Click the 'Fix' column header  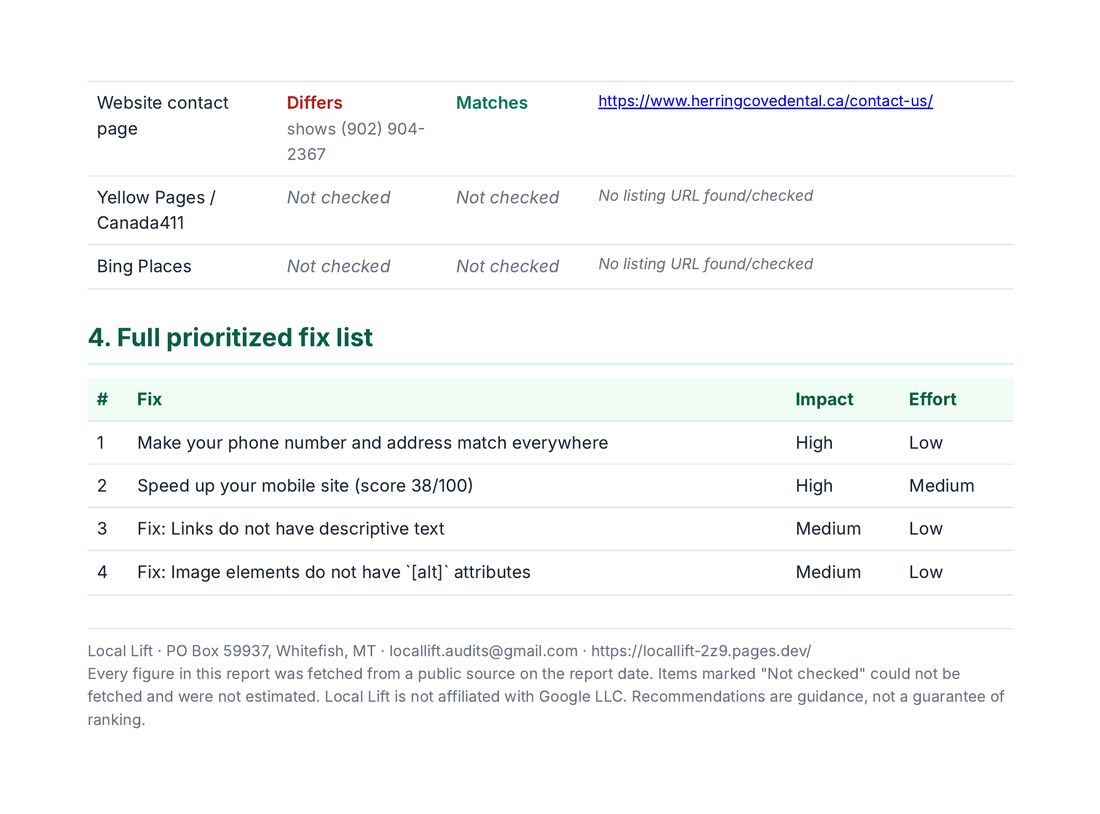click(x=149, y=399)
